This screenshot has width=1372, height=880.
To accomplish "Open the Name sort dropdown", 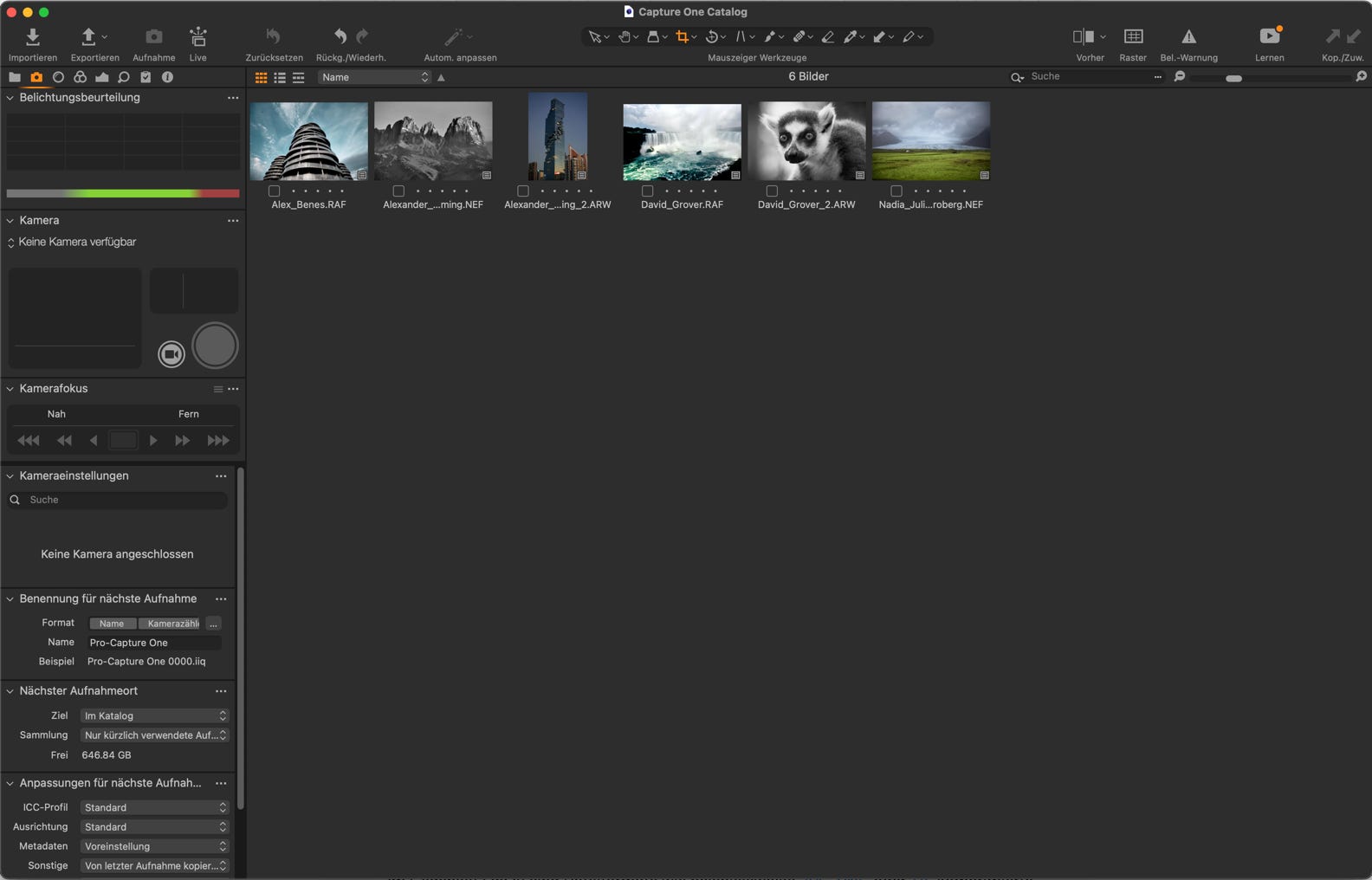I will (x=374, y=77).
